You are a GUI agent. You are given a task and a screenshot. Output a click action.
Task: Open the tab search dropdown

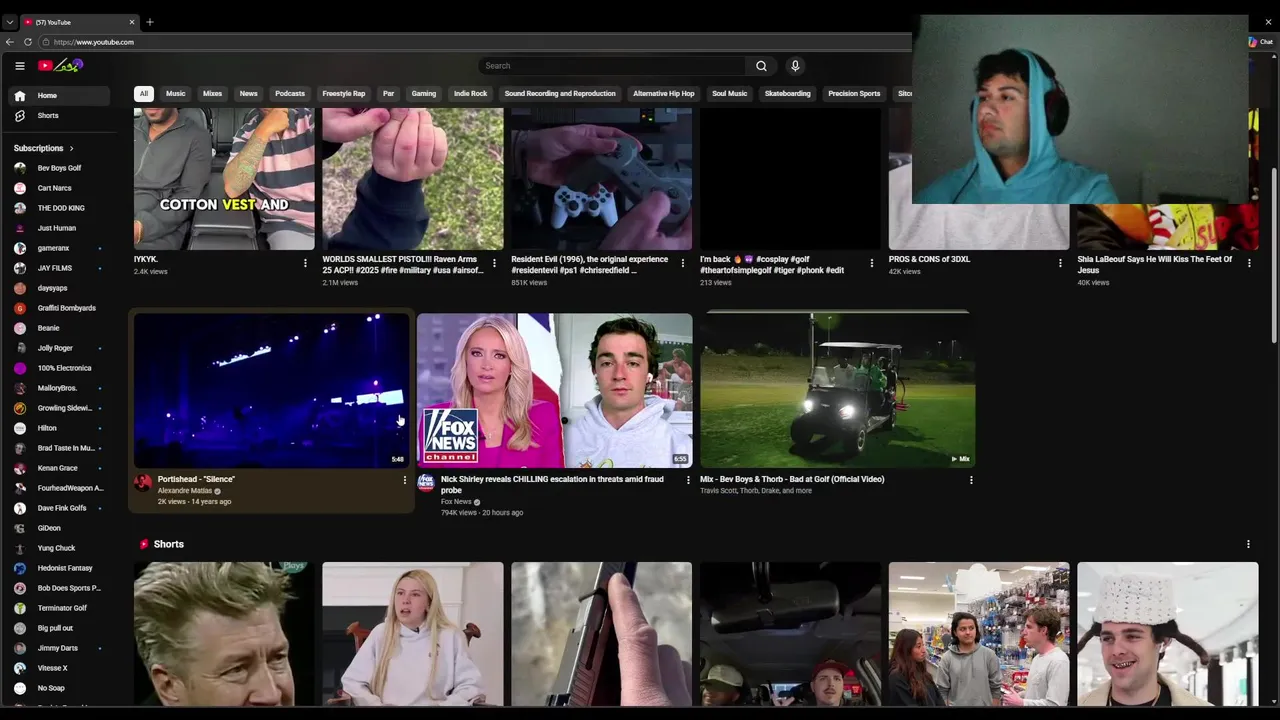click(x=10, y=22)
